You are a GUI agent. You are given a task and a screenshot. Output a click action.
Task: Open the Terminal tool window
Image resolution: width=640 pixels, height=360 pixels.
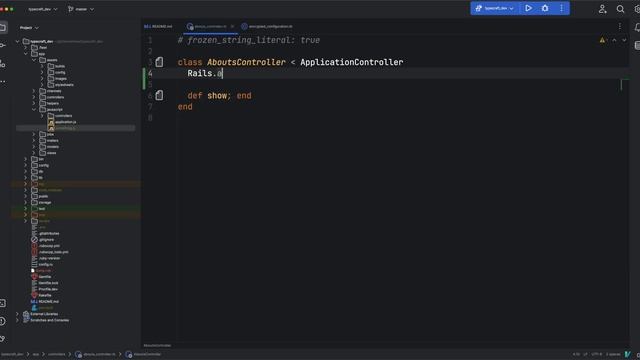tap(2, 303)
